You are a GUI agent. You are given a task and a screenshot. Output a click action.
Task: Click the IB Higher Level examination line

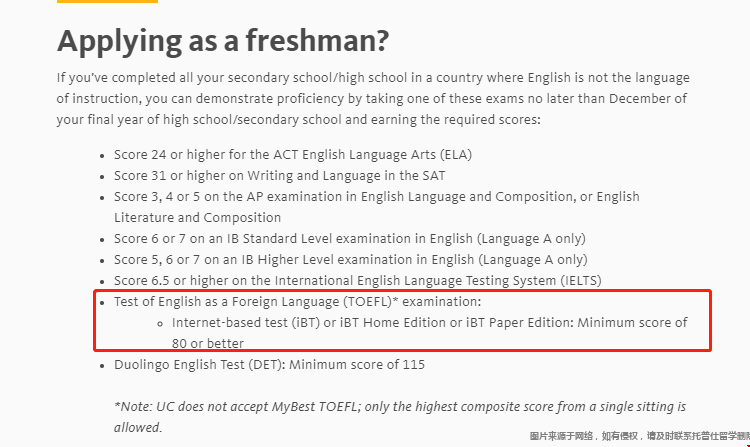pyautogui.click(x=351, y=260)
